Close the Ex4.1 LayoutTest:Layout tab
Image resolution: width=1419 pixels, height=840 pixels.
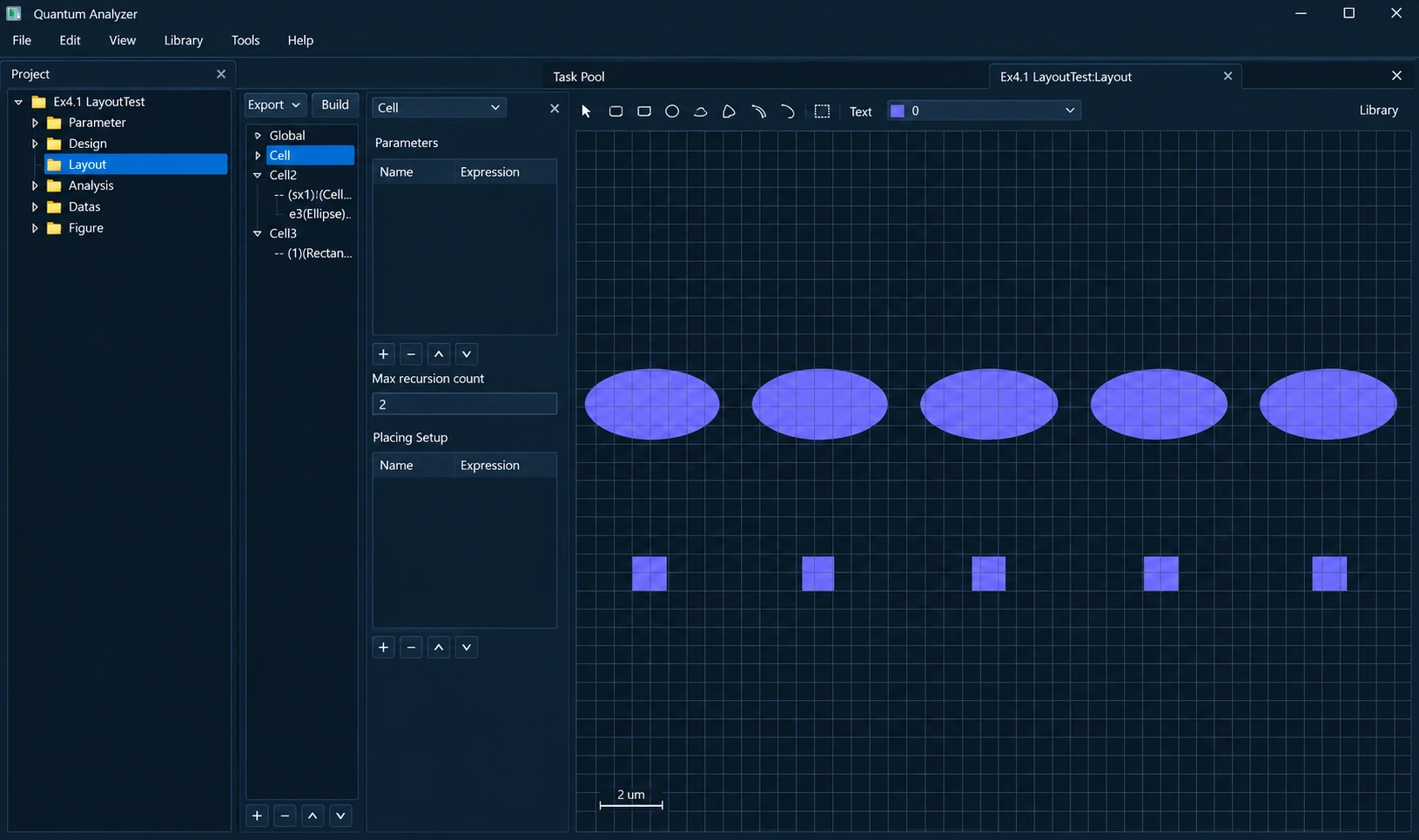coord(1227,77)
